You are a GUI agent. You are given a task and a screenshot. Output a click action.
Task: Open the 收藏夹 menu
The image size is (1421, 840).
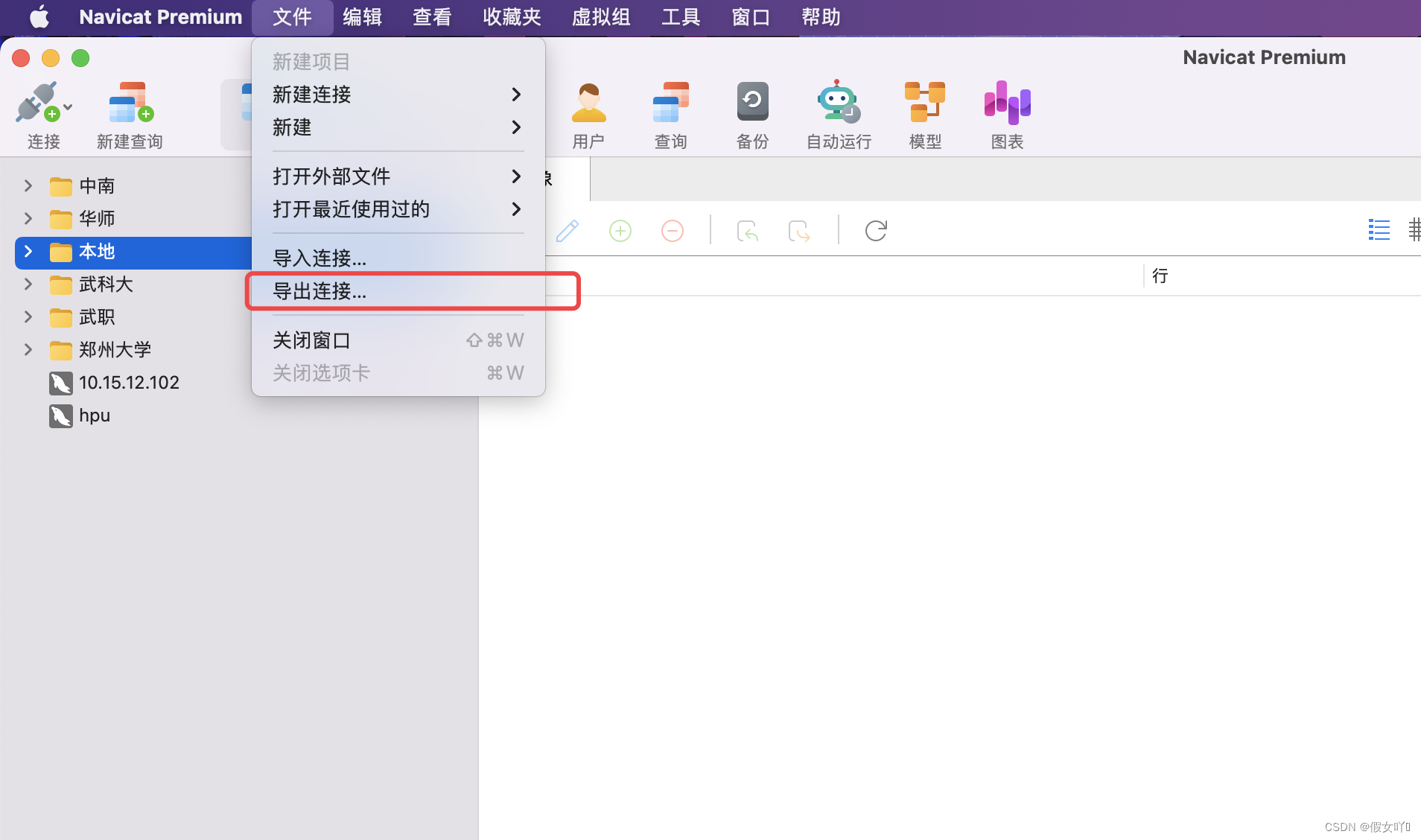coord(512,17)
